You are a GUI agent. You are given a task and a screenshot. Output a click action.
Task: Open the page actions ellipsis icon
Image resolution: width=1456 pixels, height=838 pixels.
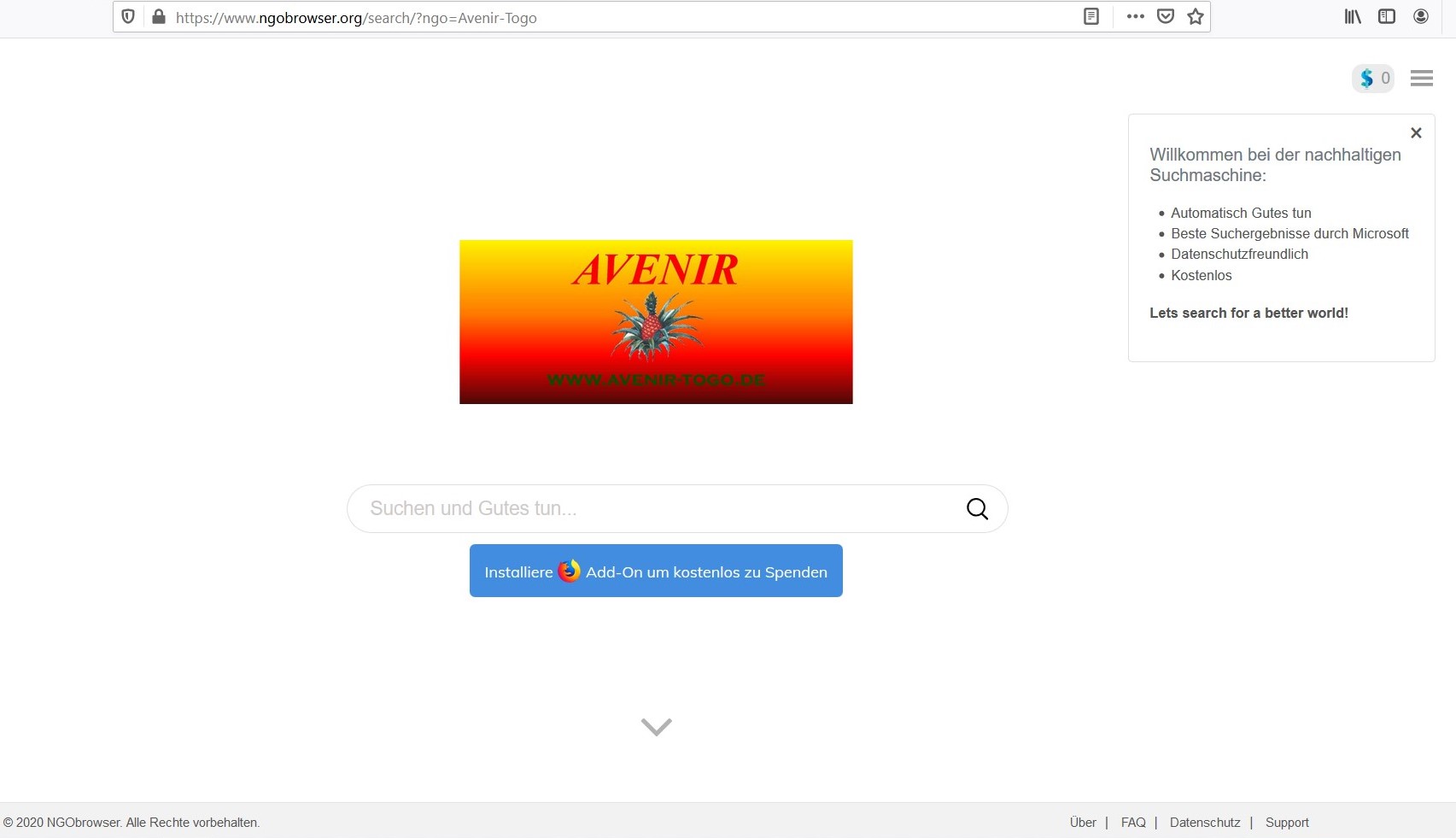click(x=1135, y=16)
